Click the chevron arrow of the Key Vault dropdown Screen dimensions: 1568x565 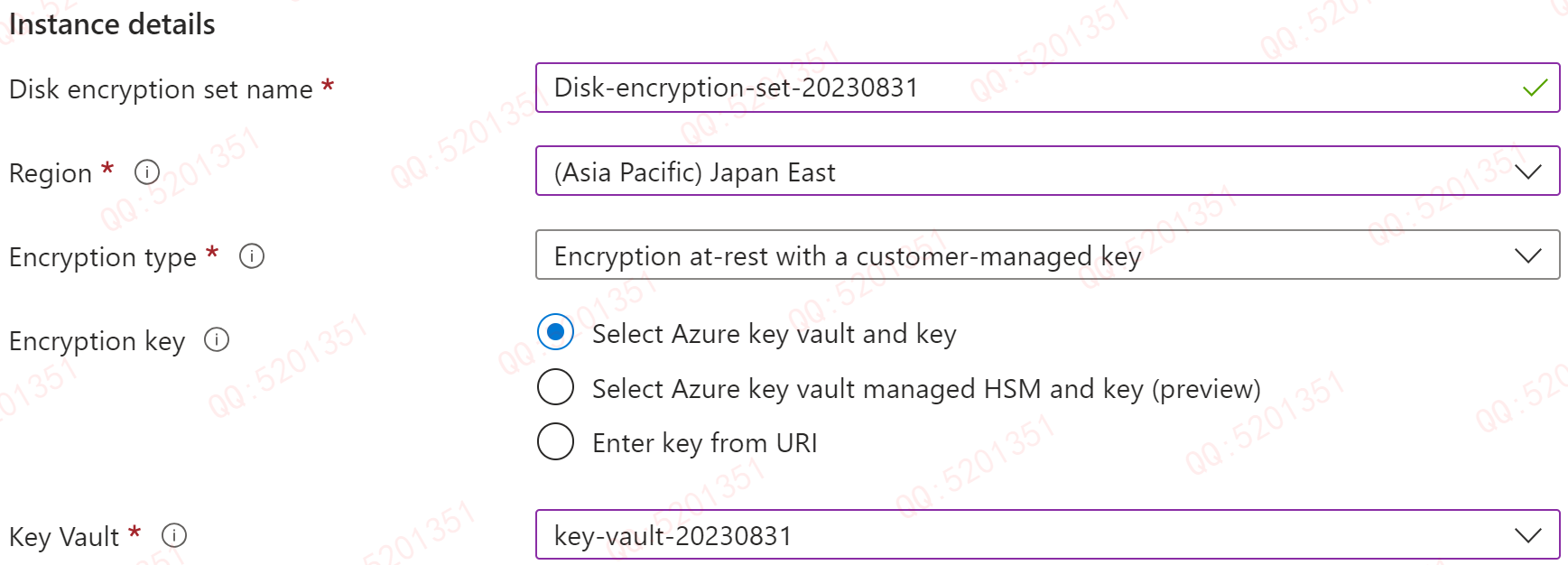pos(1527,535)
